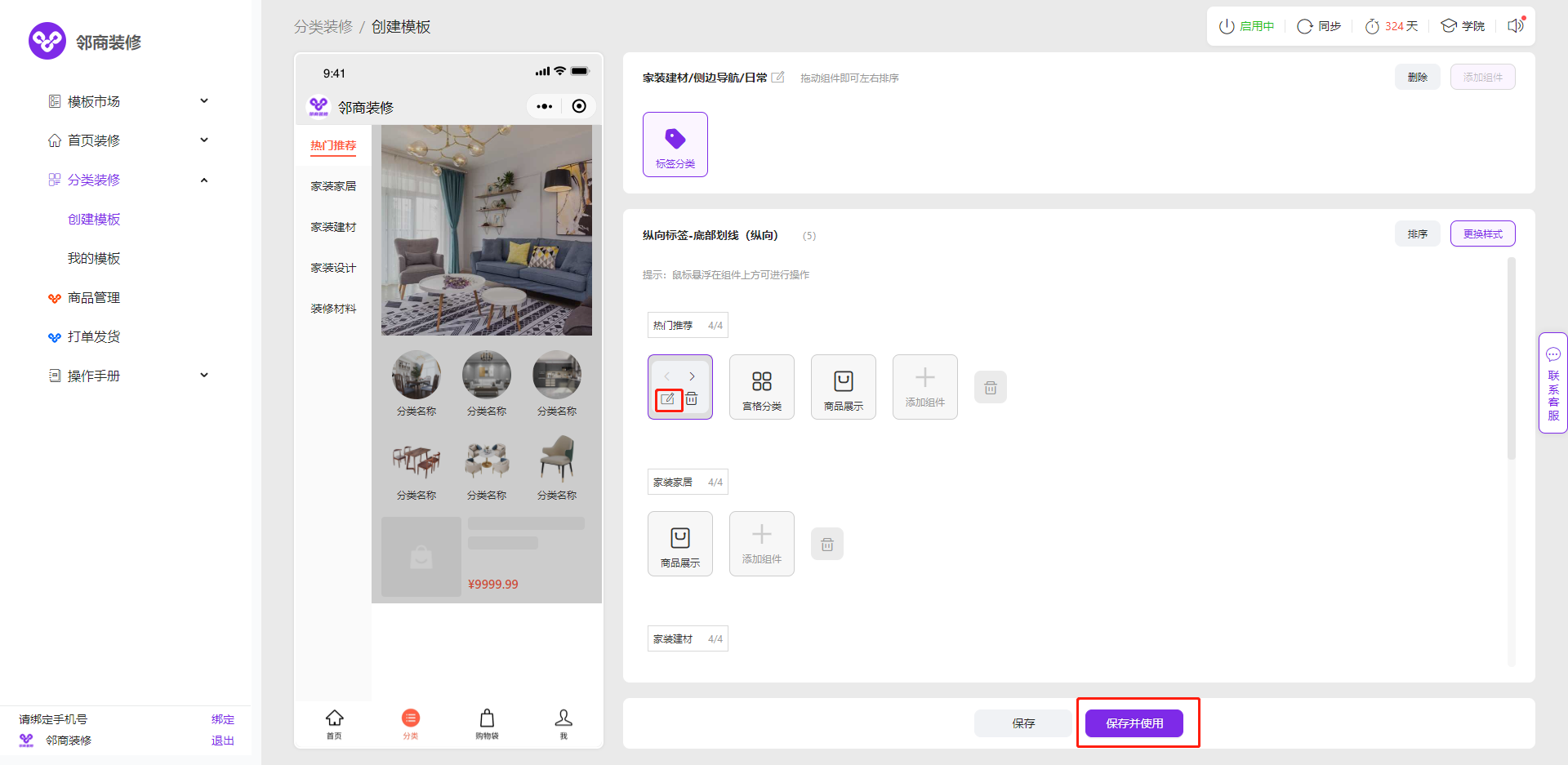This screenshot has height=765, width=1568.
Task: Move selected component left with arrow
Action: coord(667,376)
